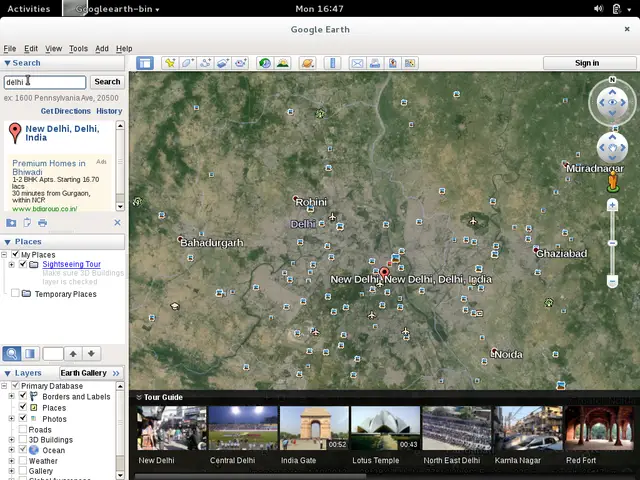Click the North indicator on the compass
Screen dimensions: 640x480
pos(612,80)
